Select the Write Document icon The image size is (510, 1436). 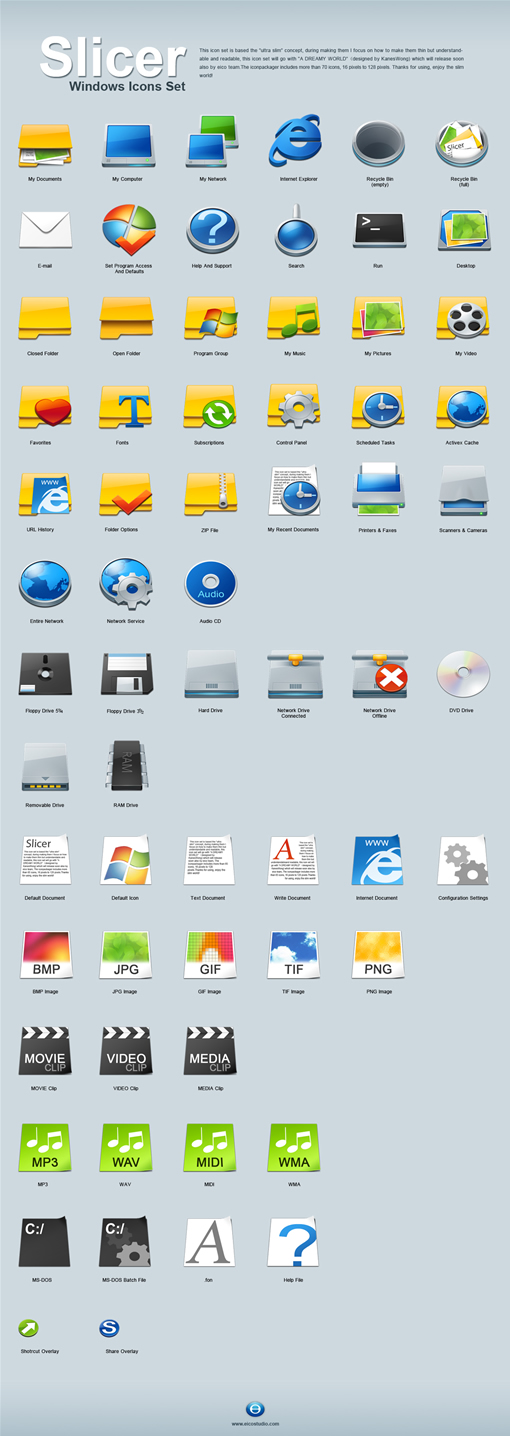pos(293,860)
